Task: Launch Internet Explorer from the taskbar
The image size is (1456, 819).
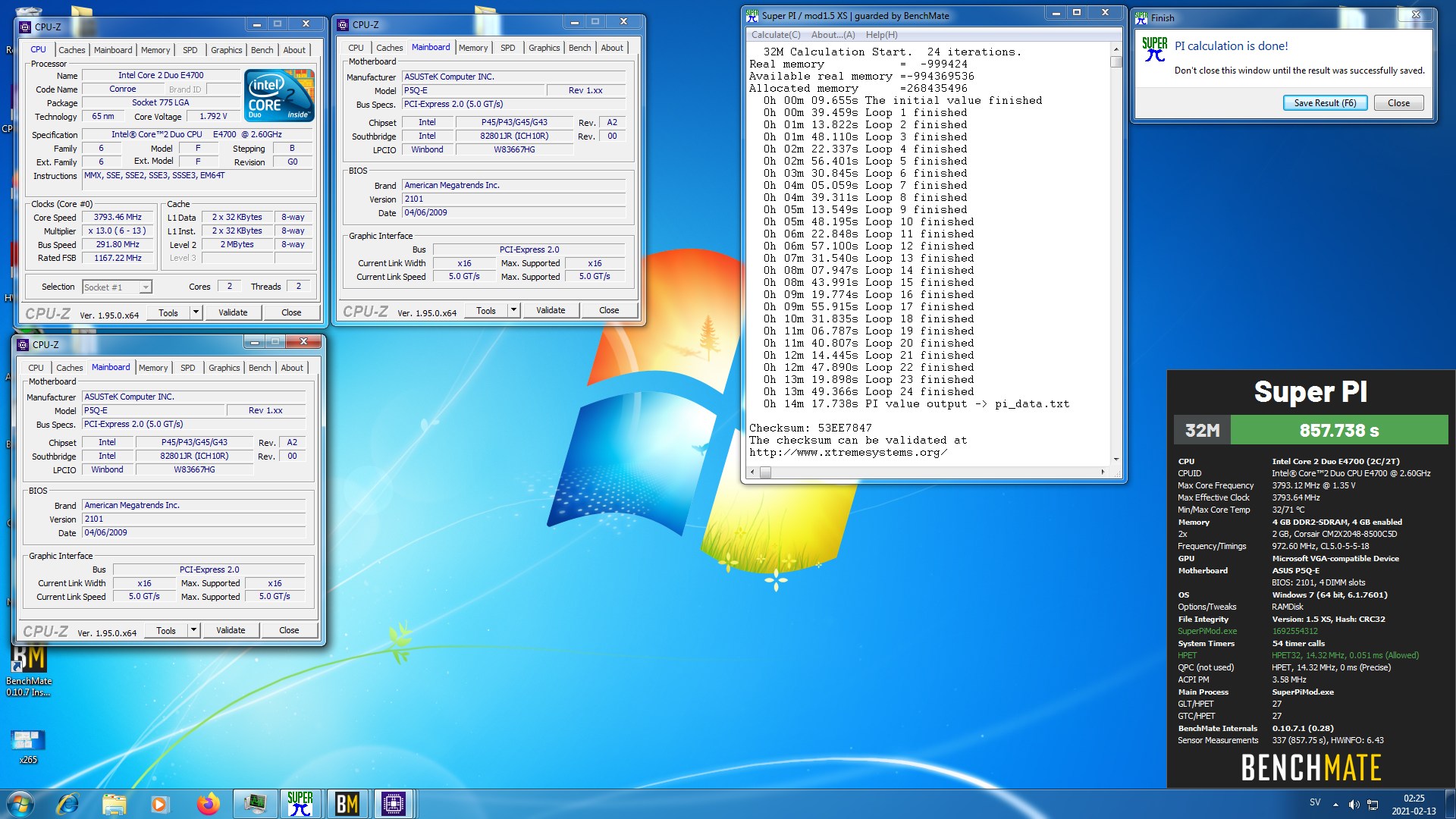Action: tap(67, 803)
